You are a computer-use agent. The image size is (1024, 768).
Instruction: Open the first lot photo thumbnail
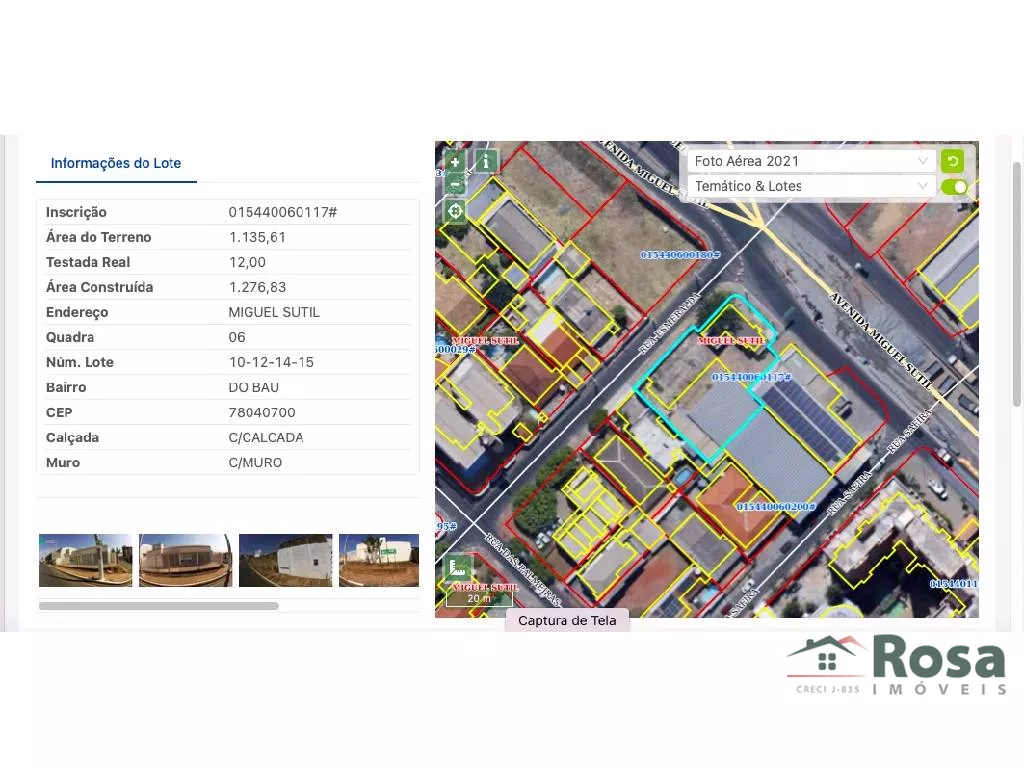[85, 560]
